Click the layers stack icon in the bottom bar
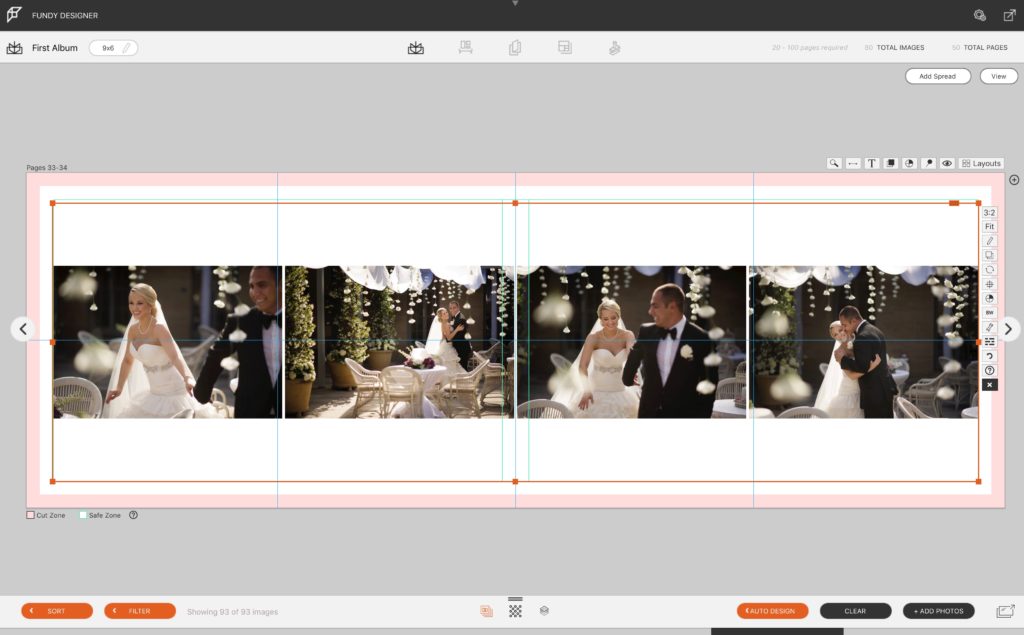Viewport: 1024px width, 635px height. 544,611
